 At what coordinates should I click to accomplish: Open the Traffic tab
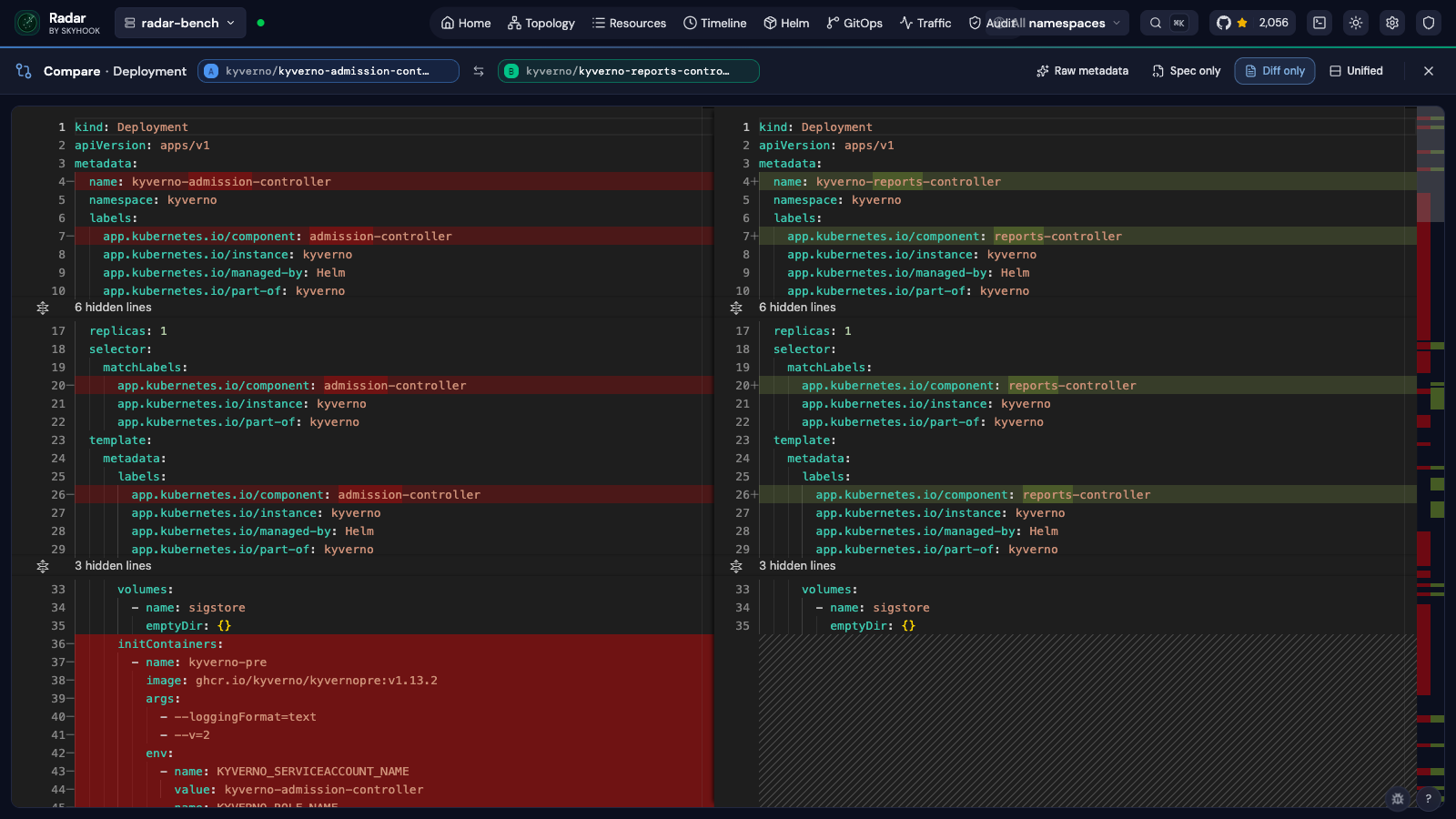[925, 23]
